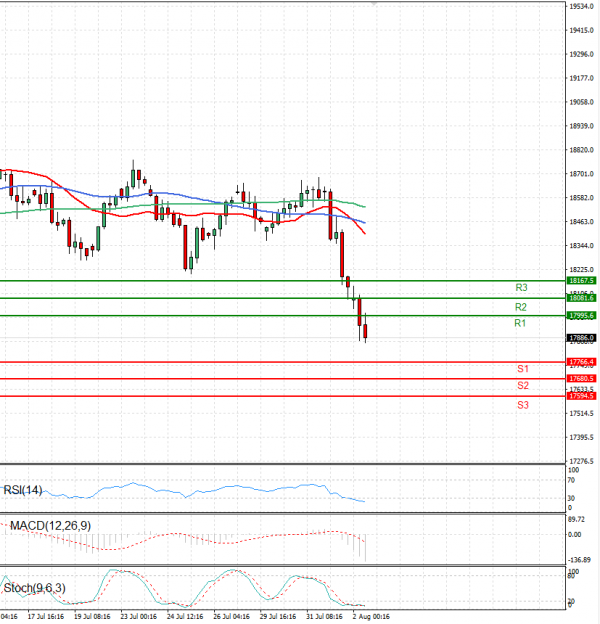
Task: Click the MACD scale value 89.72
Action: coord(577,519)
